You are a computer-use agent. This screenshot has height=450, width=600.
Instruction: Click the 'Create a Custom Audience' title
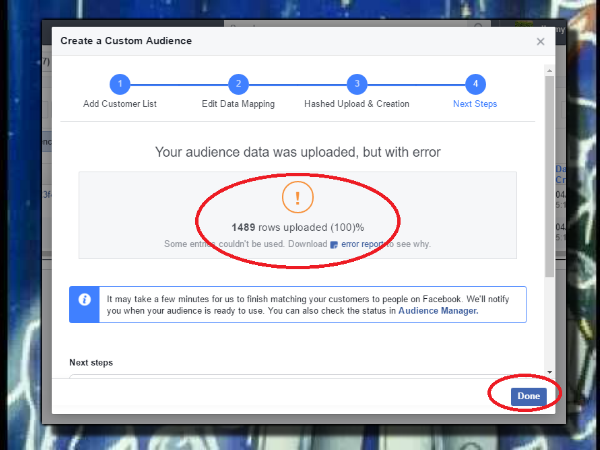[x=126, y=41]
